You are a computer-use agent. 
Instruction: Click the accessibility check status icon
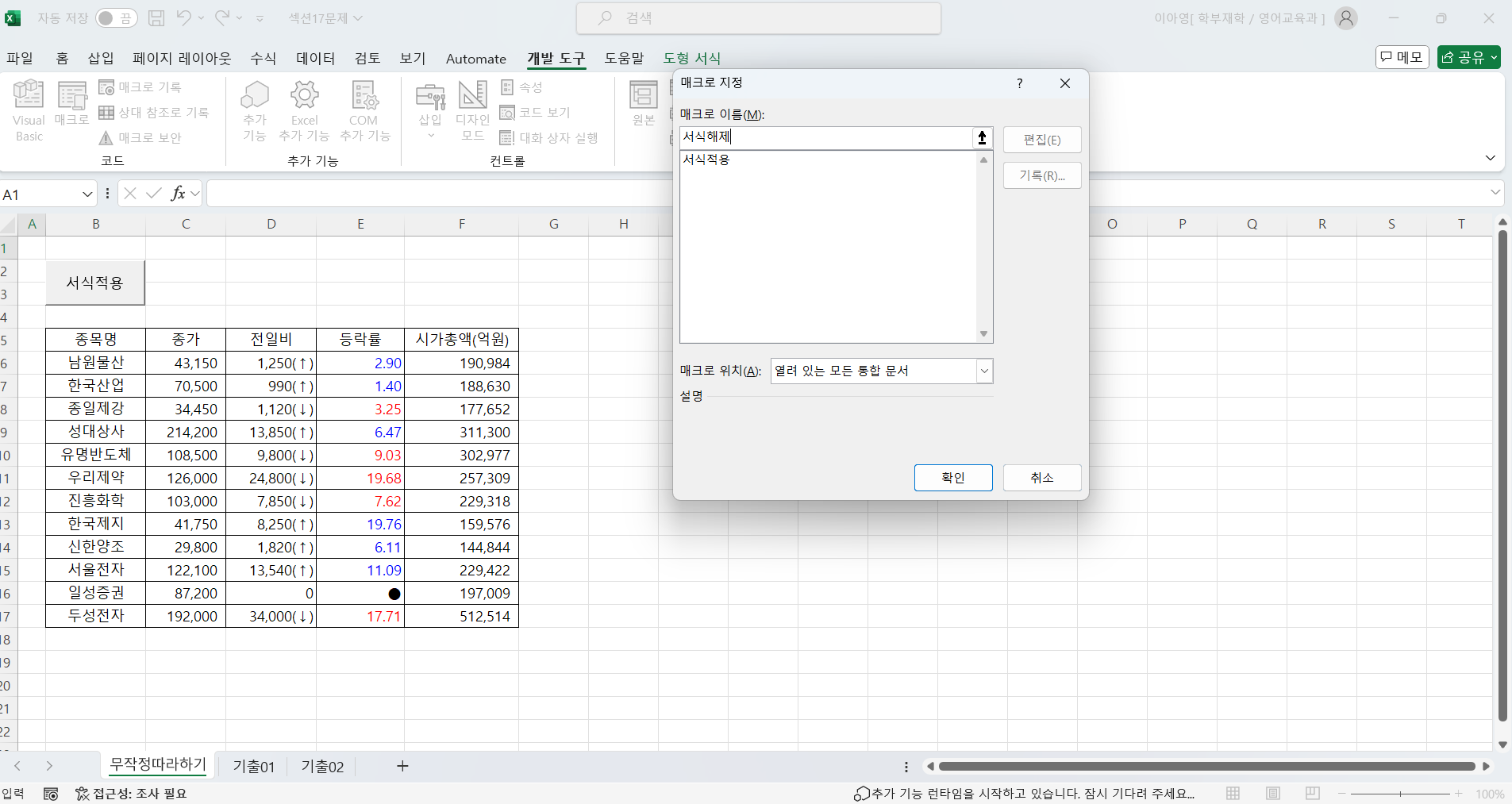pyautogui.click(x=82, y=794)
